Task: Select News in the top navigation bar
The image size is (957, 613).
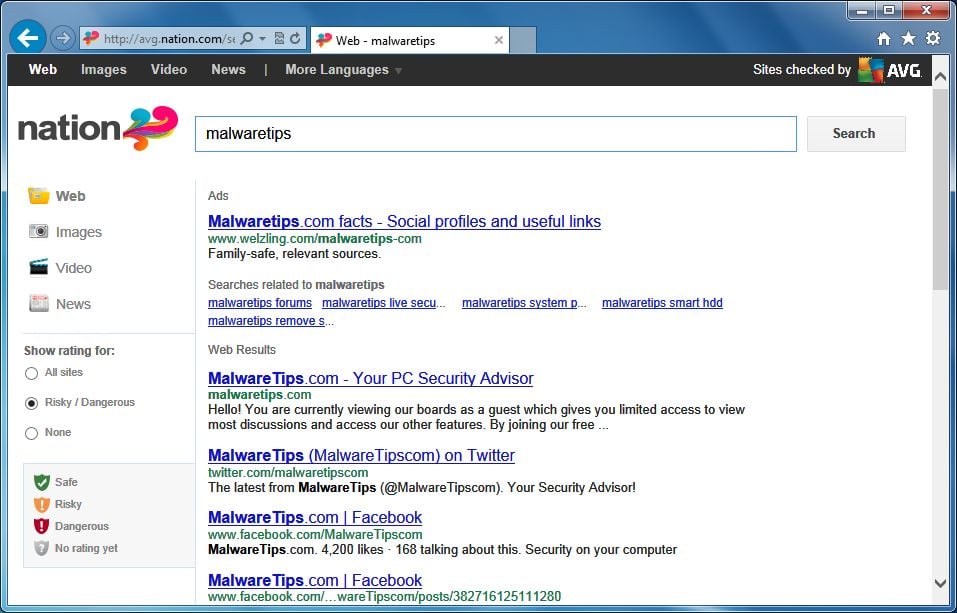Action: pyautogui.click(x=228, y=70)
